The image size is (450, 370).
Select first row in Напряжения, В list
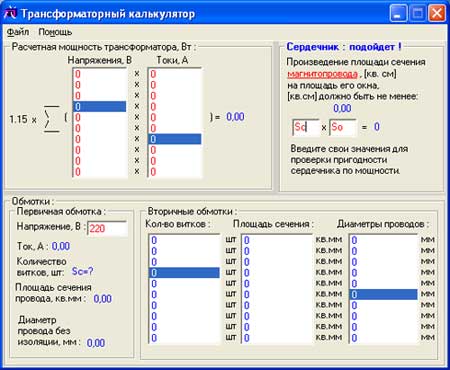pos(100,74)
